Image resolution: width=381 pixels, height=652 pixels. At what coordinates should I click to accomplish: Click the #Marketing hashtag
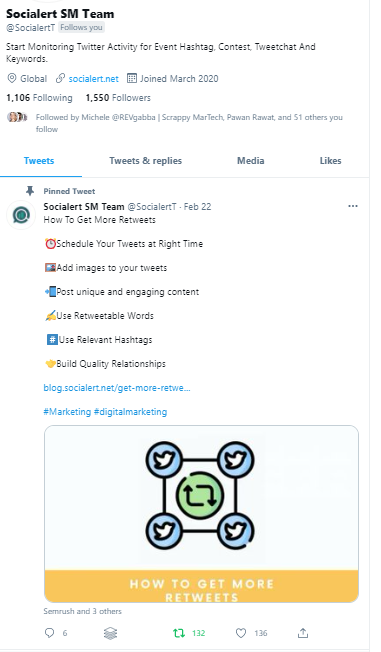[67, 412]
